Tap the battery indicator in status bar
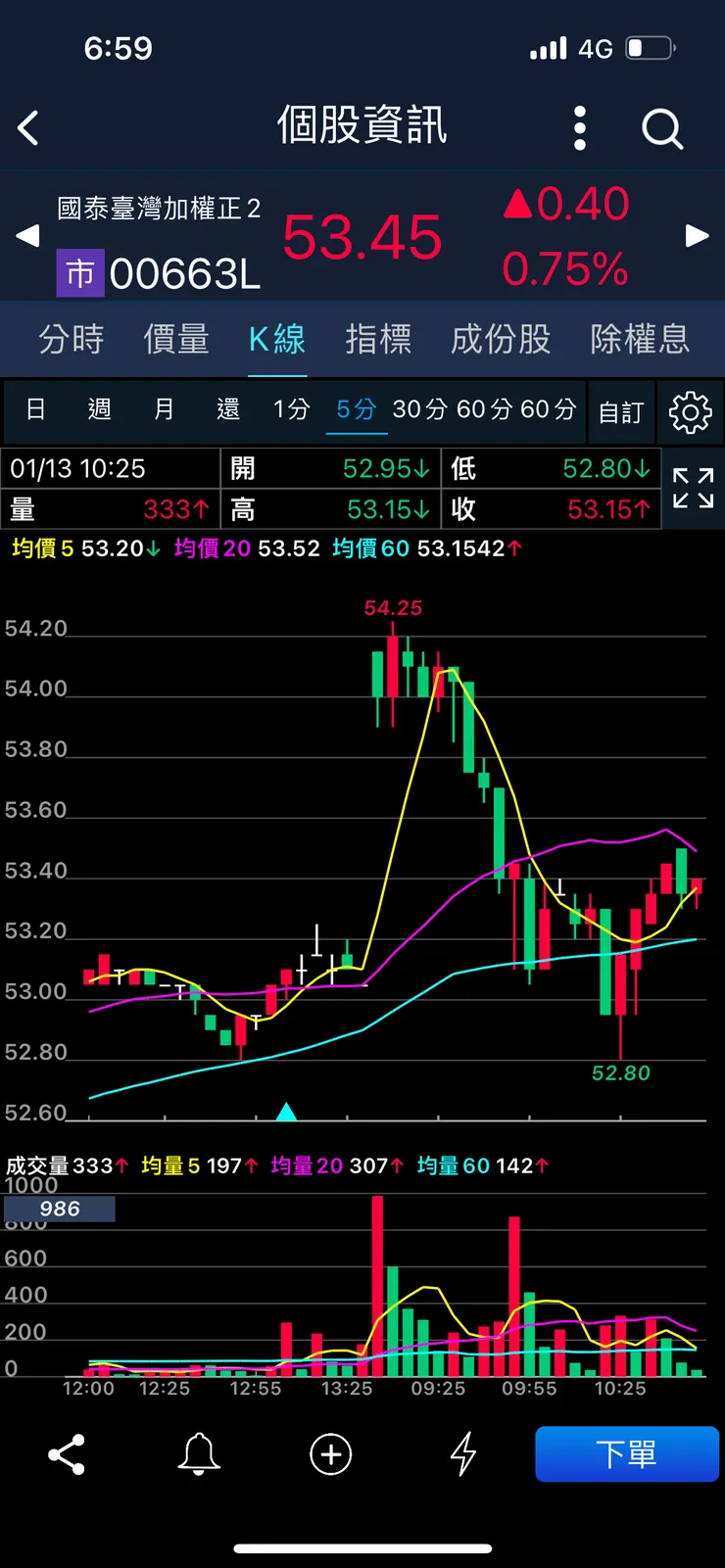Viewport: 725px width, 1568px height. (652, 48)
